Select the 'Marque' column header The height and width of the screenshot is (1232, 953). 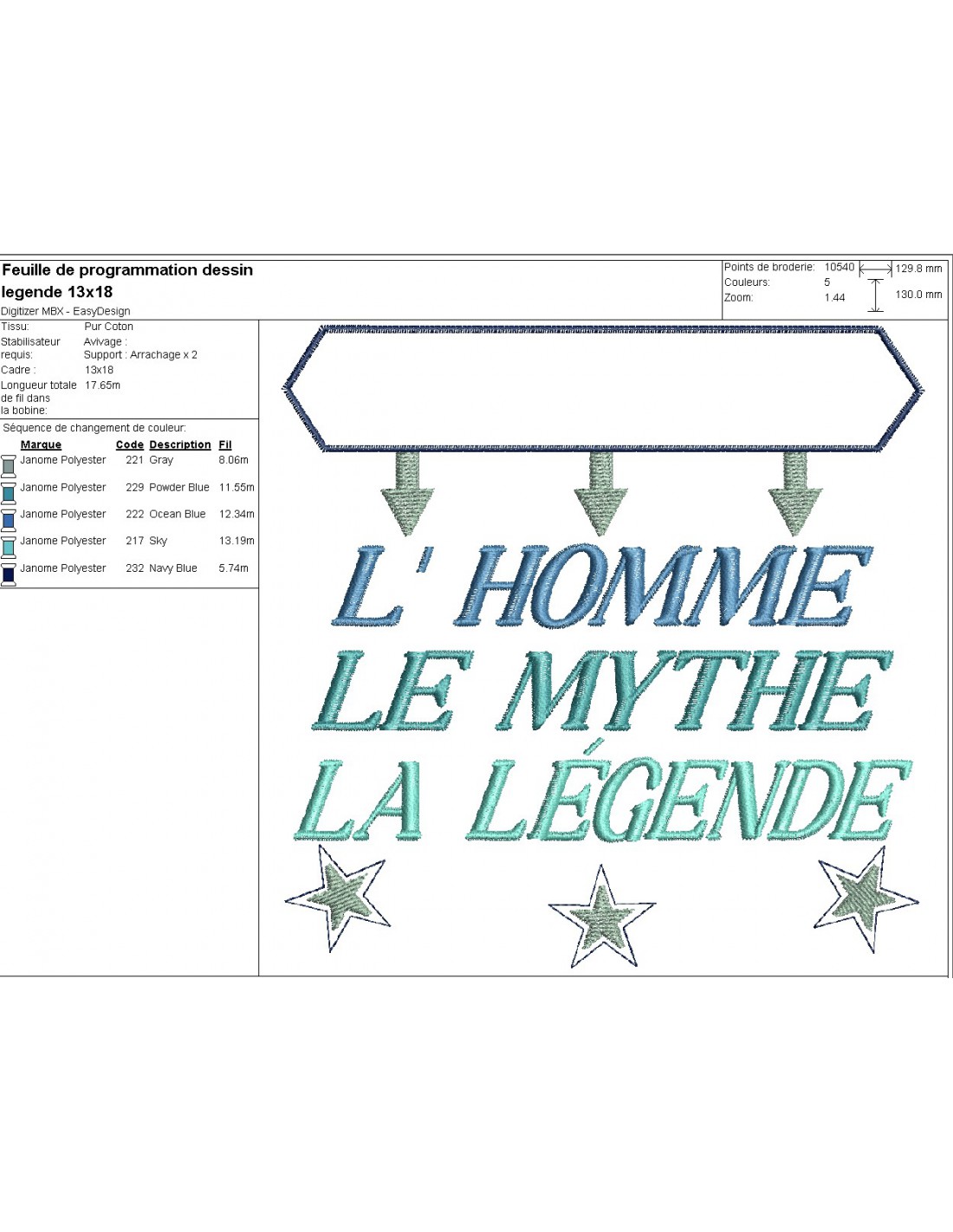tap(41, 444)
